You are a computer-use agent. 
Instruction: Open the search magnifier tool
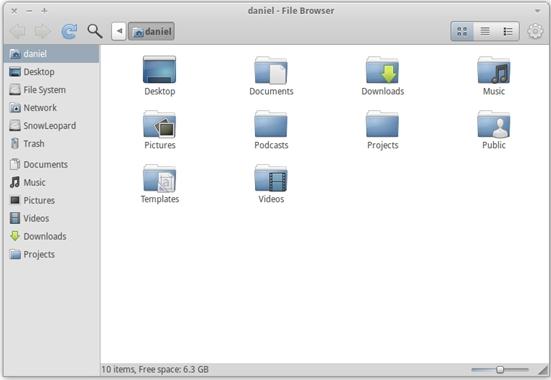pyautogui.click(x=95, y=31)
